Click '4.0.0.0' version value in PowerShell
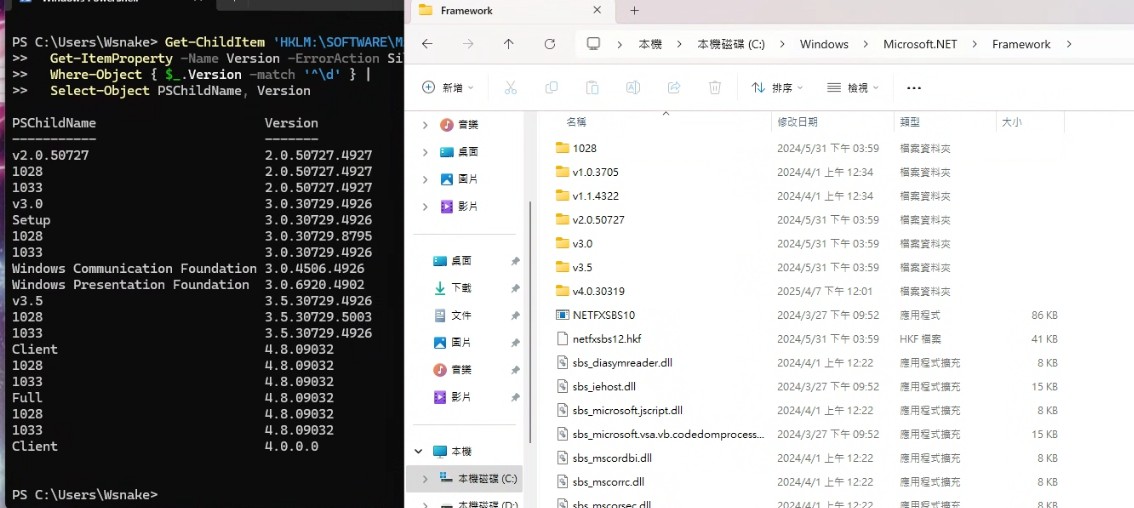This screenshot has height=508, width=1134. 291,446
